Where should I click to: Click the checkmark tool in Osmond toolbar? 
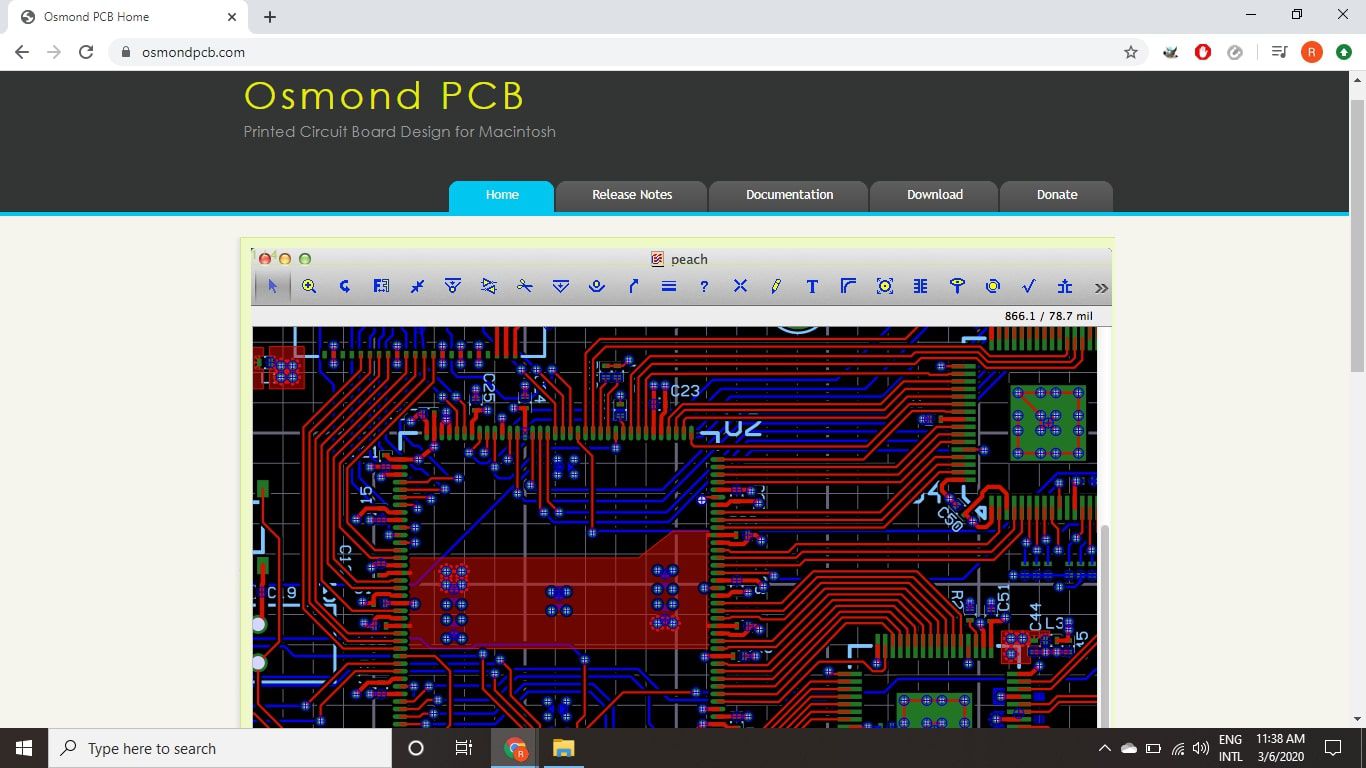1028,286
